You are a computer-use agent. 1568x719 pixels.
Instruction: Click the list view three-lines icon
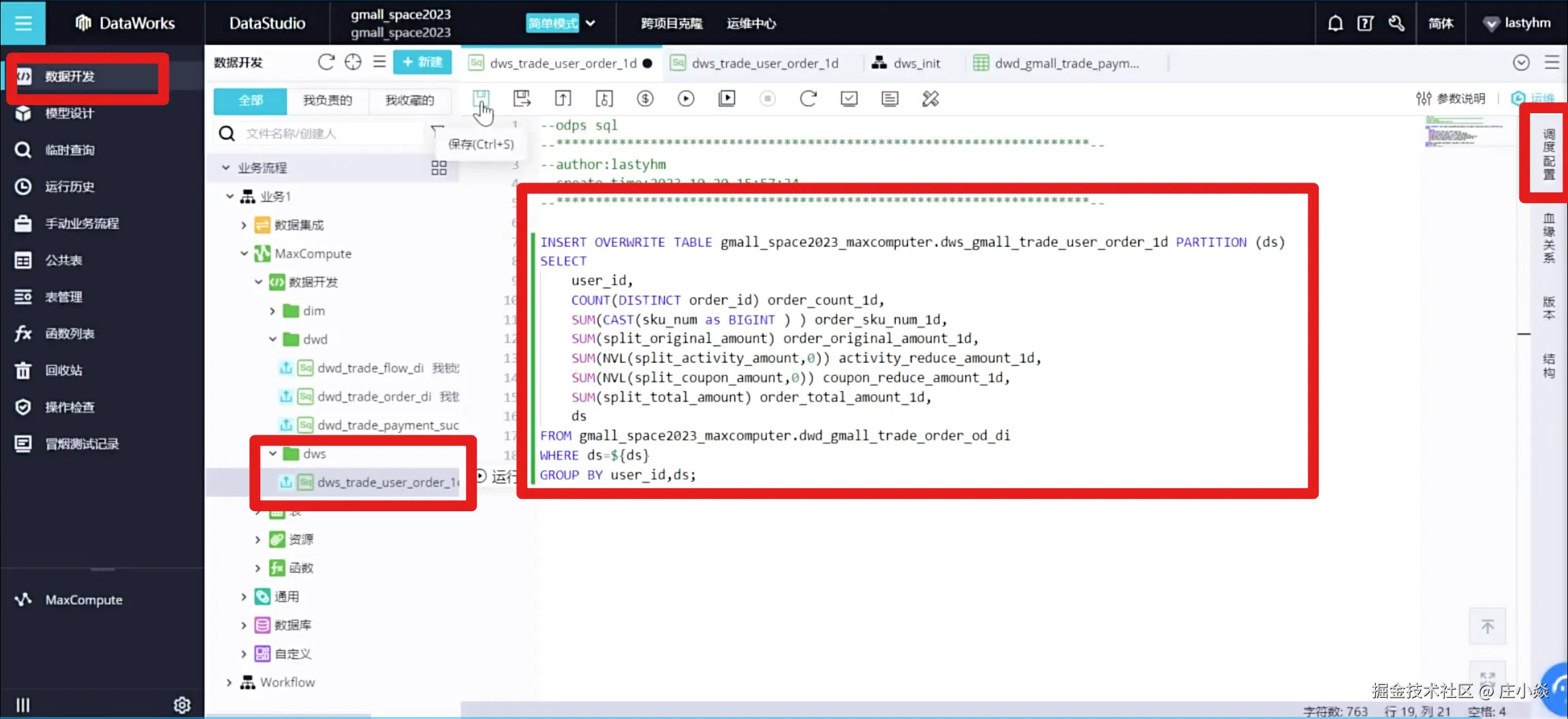tap(379, 62)
